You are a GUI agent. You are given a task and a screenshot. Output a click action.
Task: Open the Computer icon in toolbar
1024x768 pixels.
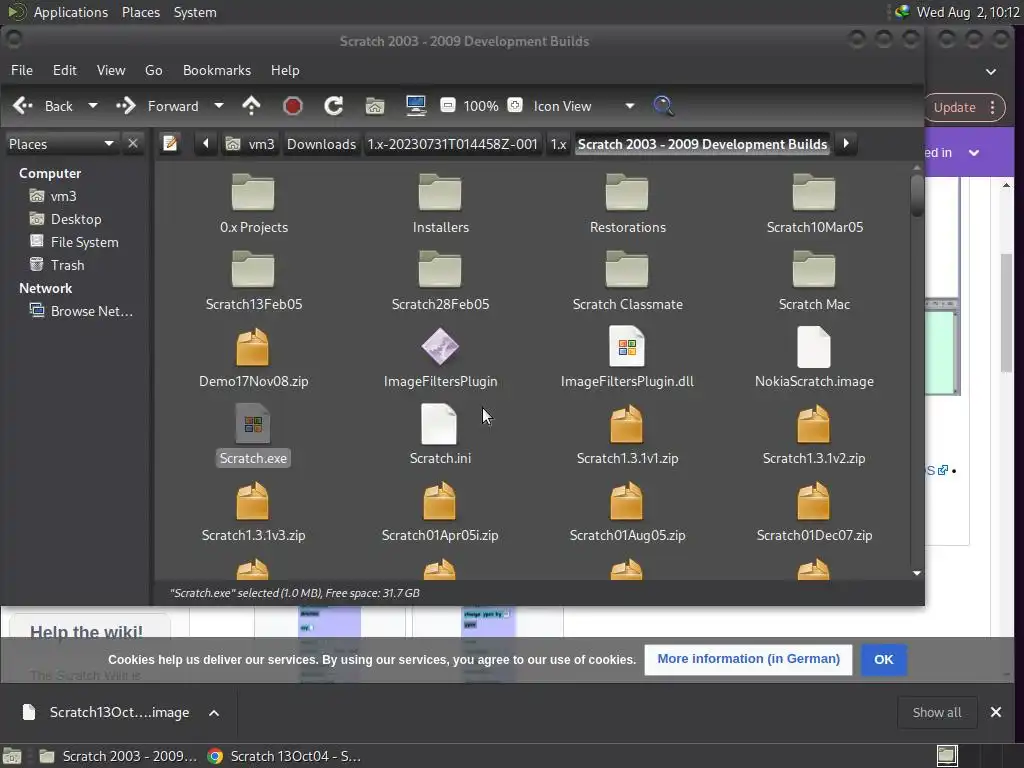click(x=416, y=106)
